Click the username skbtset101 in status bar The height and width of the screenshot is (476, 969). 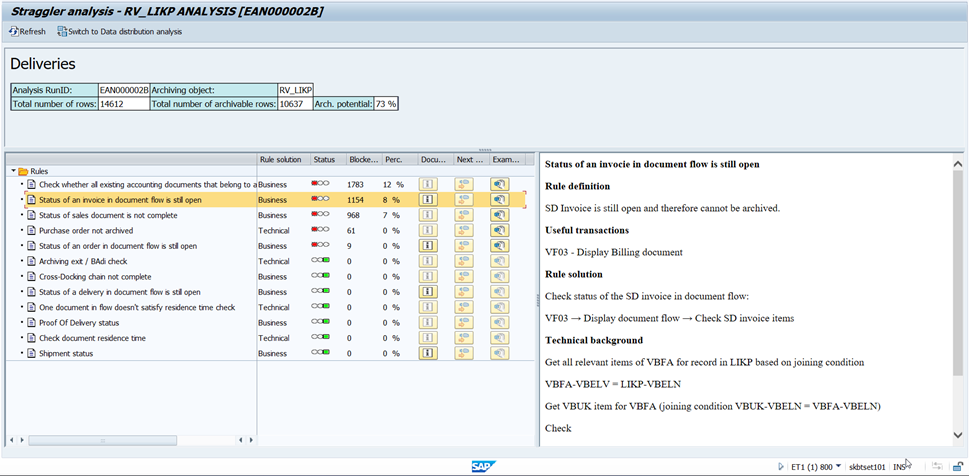point(868,467)
